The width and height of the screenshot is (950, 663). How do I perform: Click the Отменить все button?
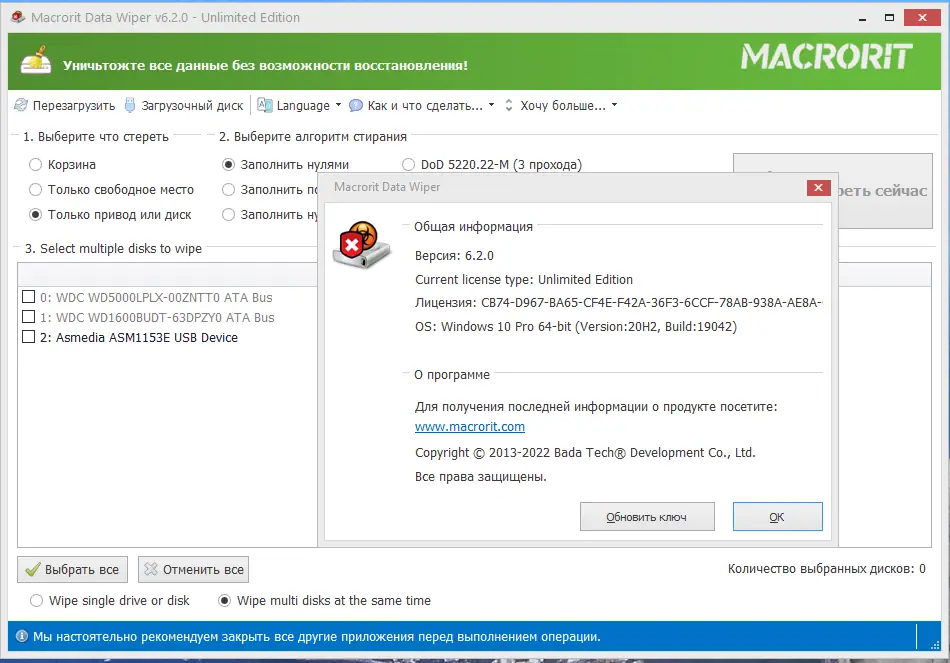point(193,570)
